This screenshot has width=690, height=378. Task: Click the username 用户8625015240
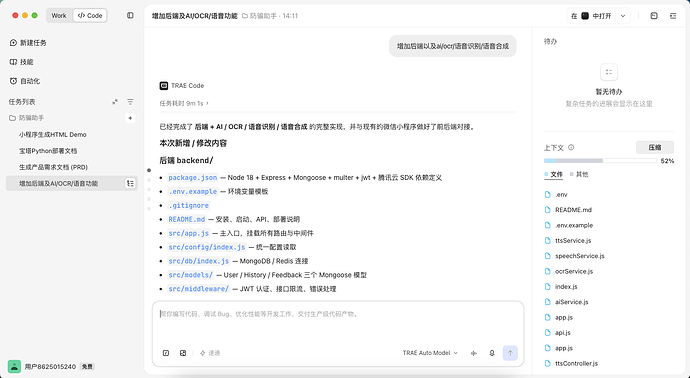tap(50, 367)
